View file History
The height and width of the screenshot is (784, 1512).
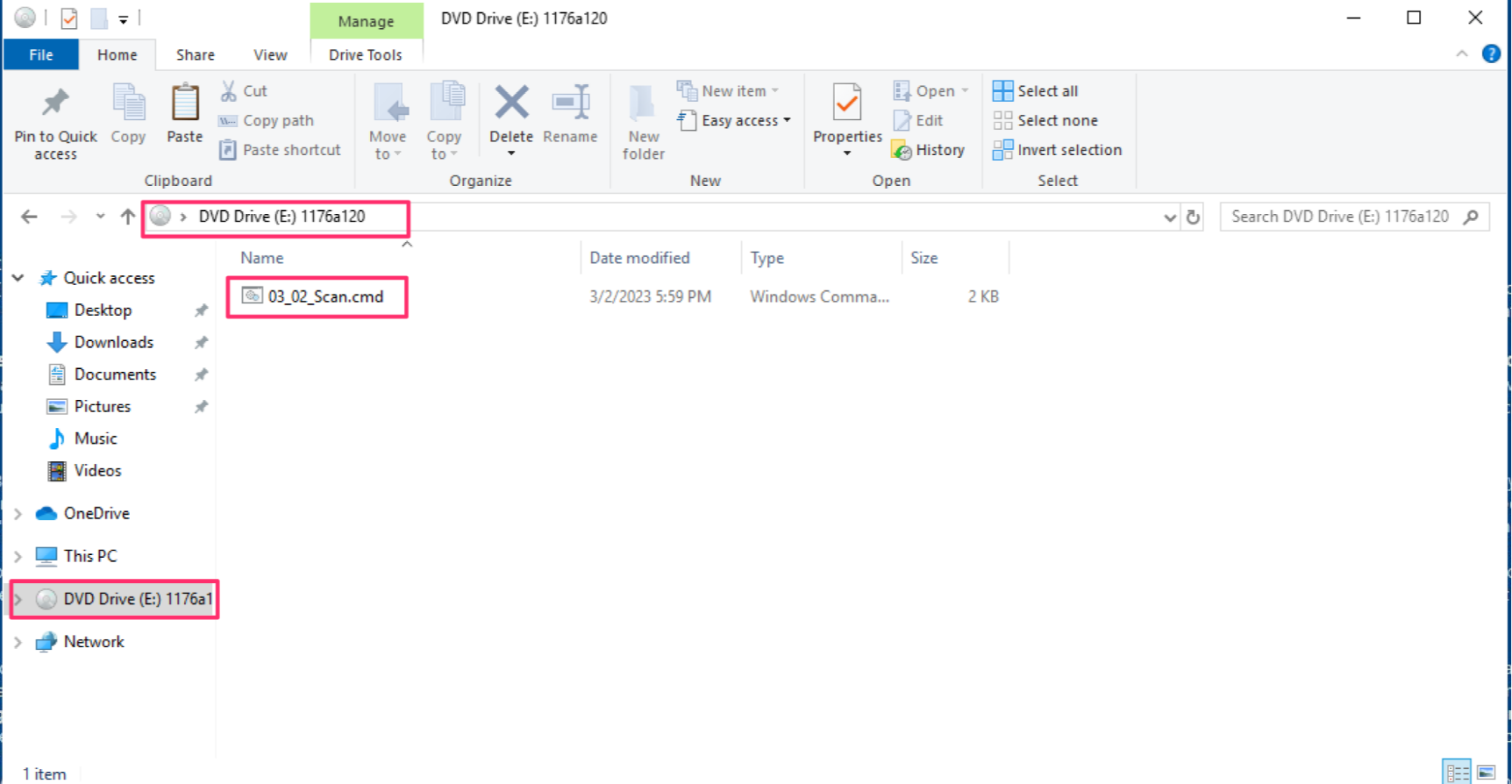[x=930, y=150]
